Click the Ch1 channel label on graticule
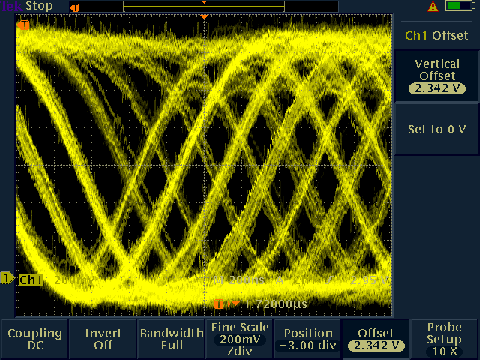 click(30, 280)
